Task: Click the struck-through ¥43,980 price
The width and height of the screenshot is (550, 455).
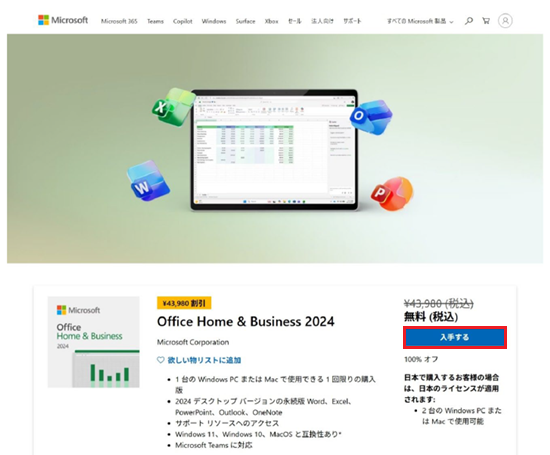Action: [x=438, y=303]
